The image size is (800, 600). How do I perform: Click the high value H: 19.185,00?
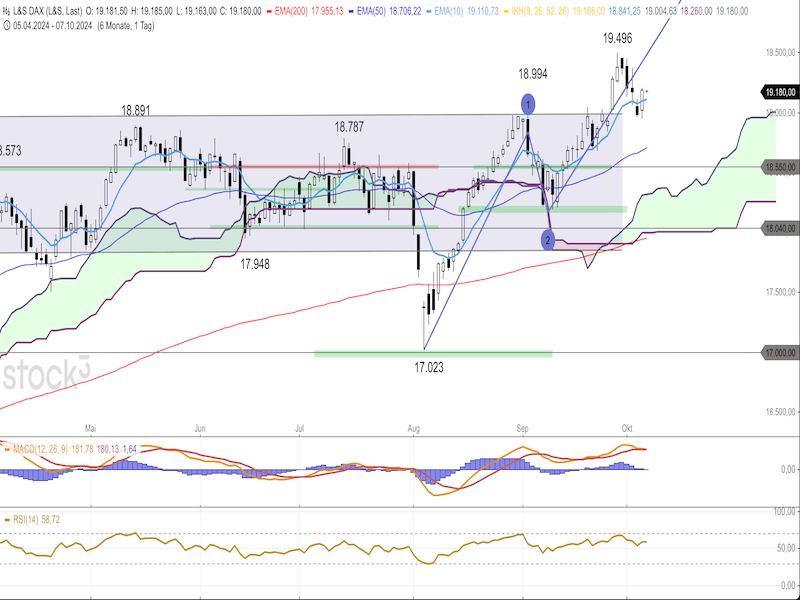tap(152, 11)
